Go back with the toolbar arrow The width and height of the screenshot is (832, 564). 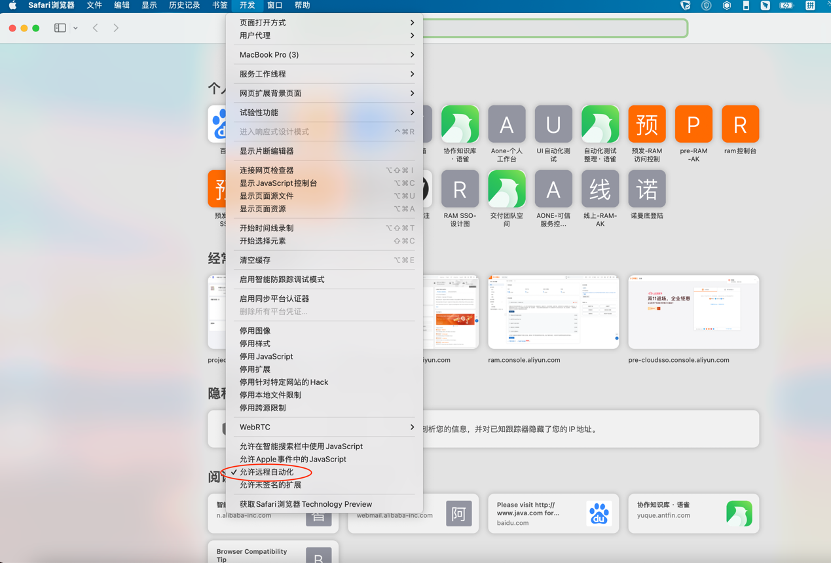(96, 28)
